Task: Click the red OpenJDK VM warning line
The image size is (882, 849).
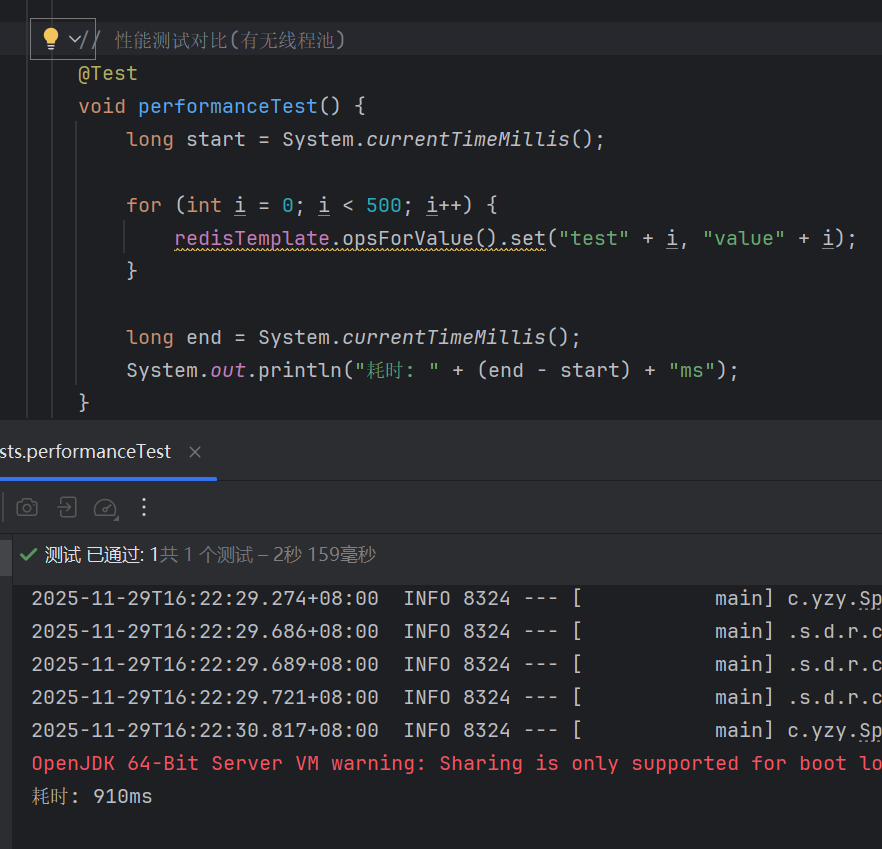Action: pyautogui.click(x=456, y=764)
